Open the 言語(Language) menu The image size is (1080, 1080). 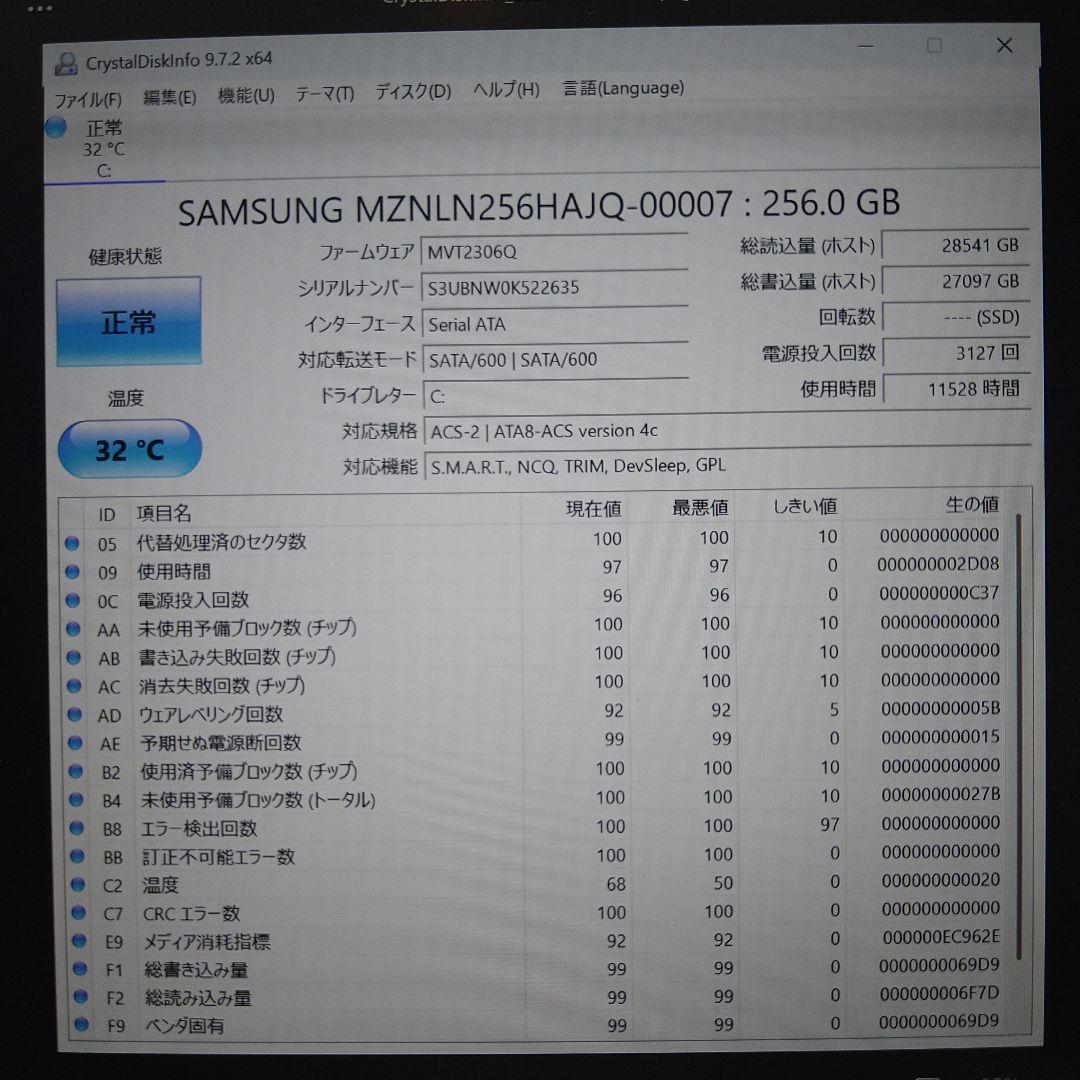[x=625, y=88]
